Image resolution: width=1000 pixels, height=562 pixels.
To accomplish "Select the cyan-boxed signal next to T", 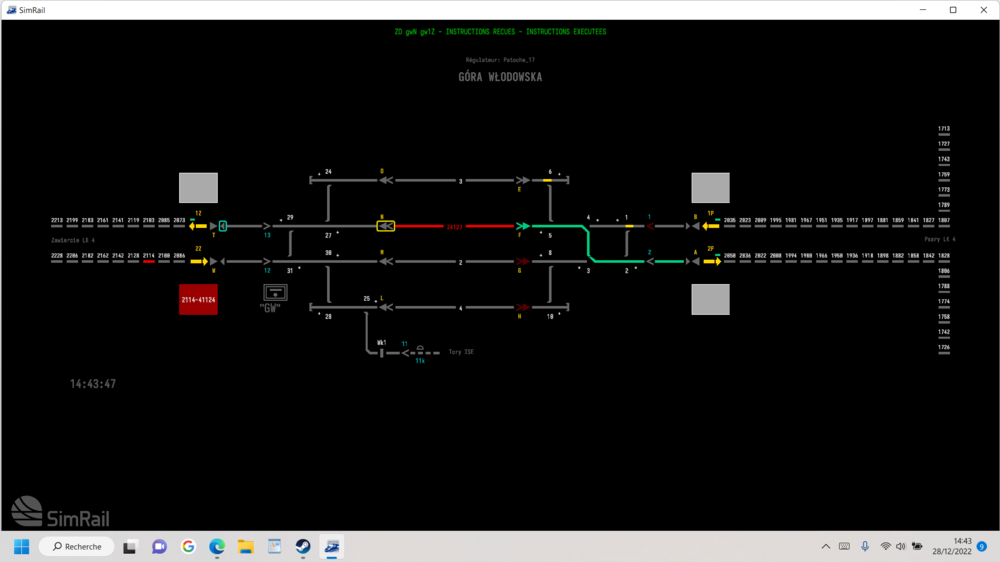I will click(223, 226).
